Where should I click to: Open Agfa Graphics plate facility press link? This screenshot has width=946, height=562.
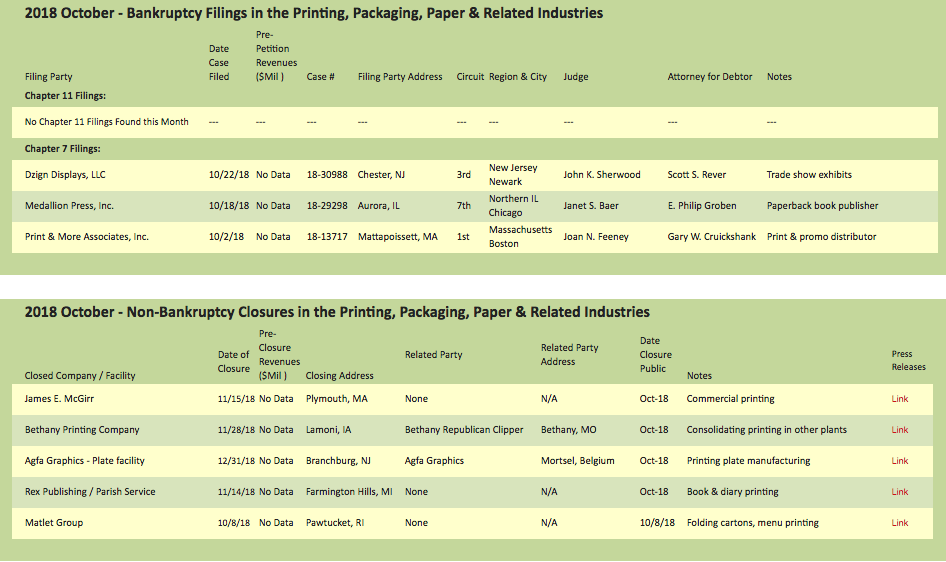point(900,461)
